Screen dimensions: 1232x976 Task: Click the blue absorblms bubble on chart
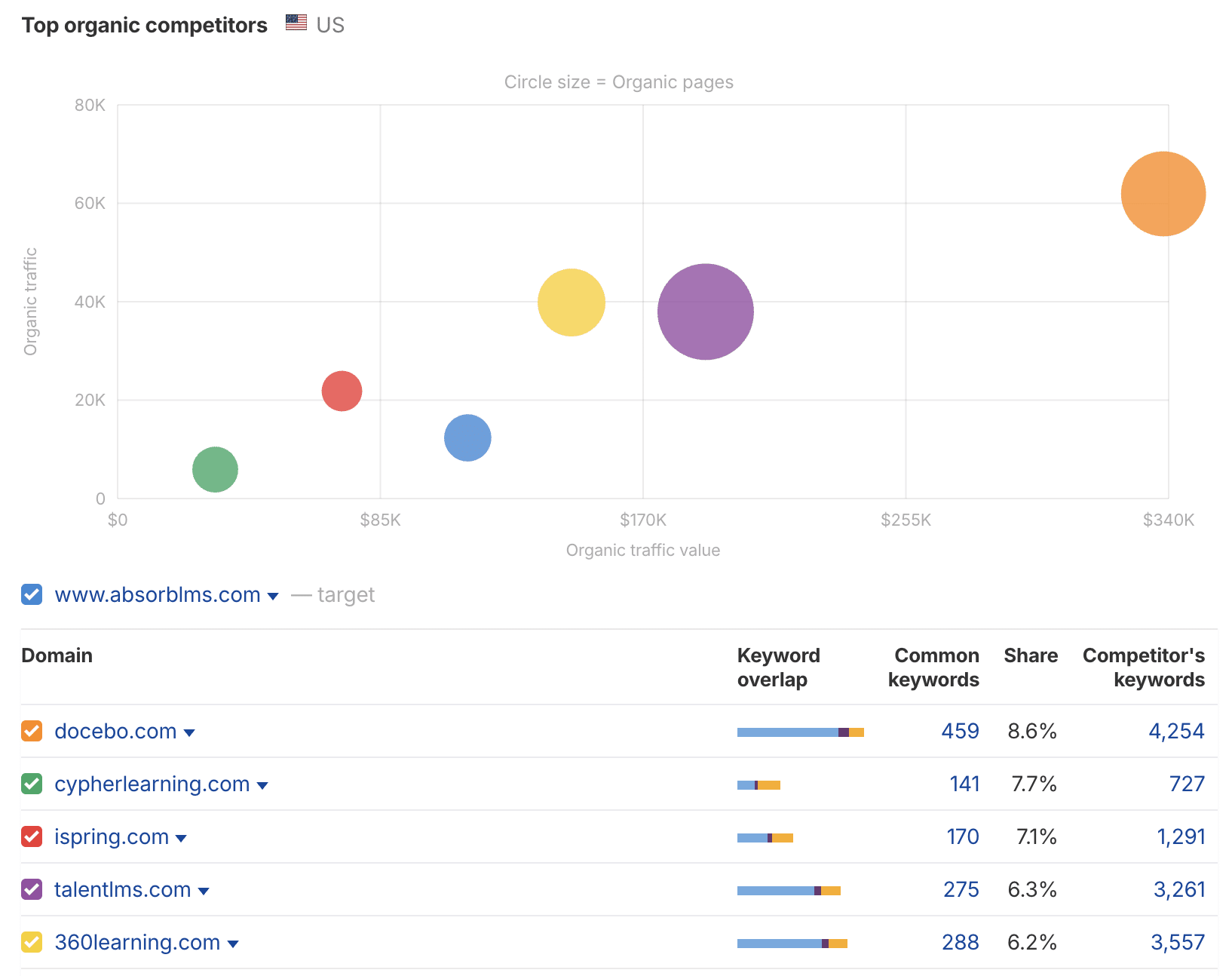pos(467,437)
